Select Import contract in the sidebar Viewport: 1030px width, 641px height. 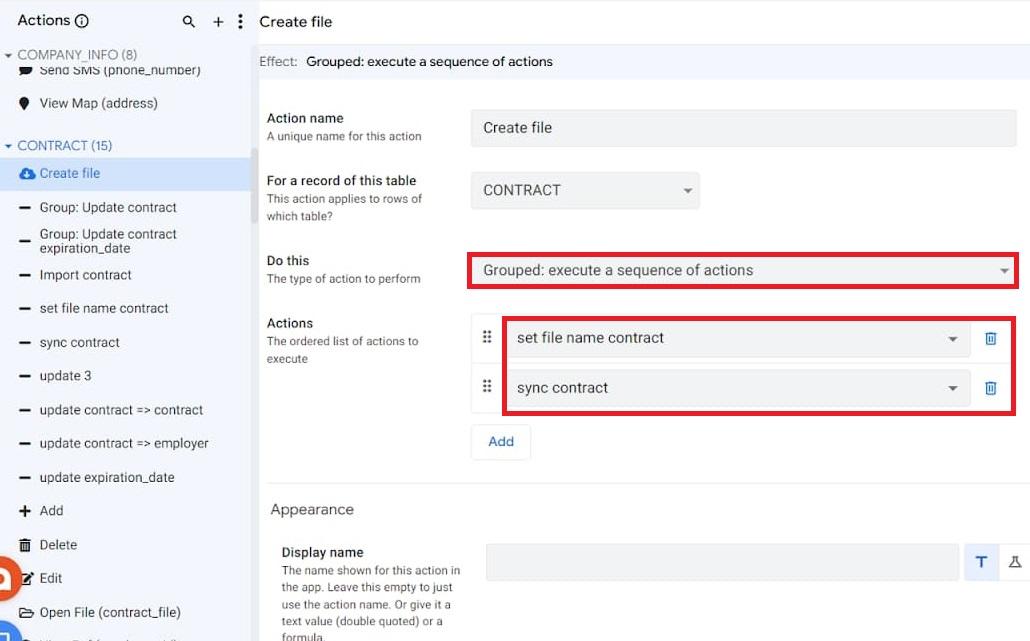tap(85, 274)
